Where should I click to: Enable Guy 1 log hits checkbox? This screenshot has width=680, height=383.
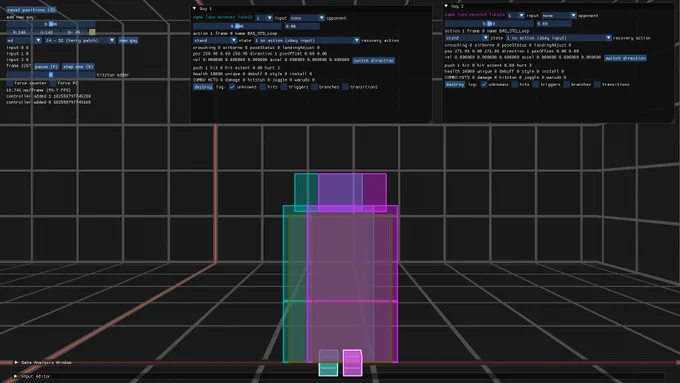click(x=262, y=87)
